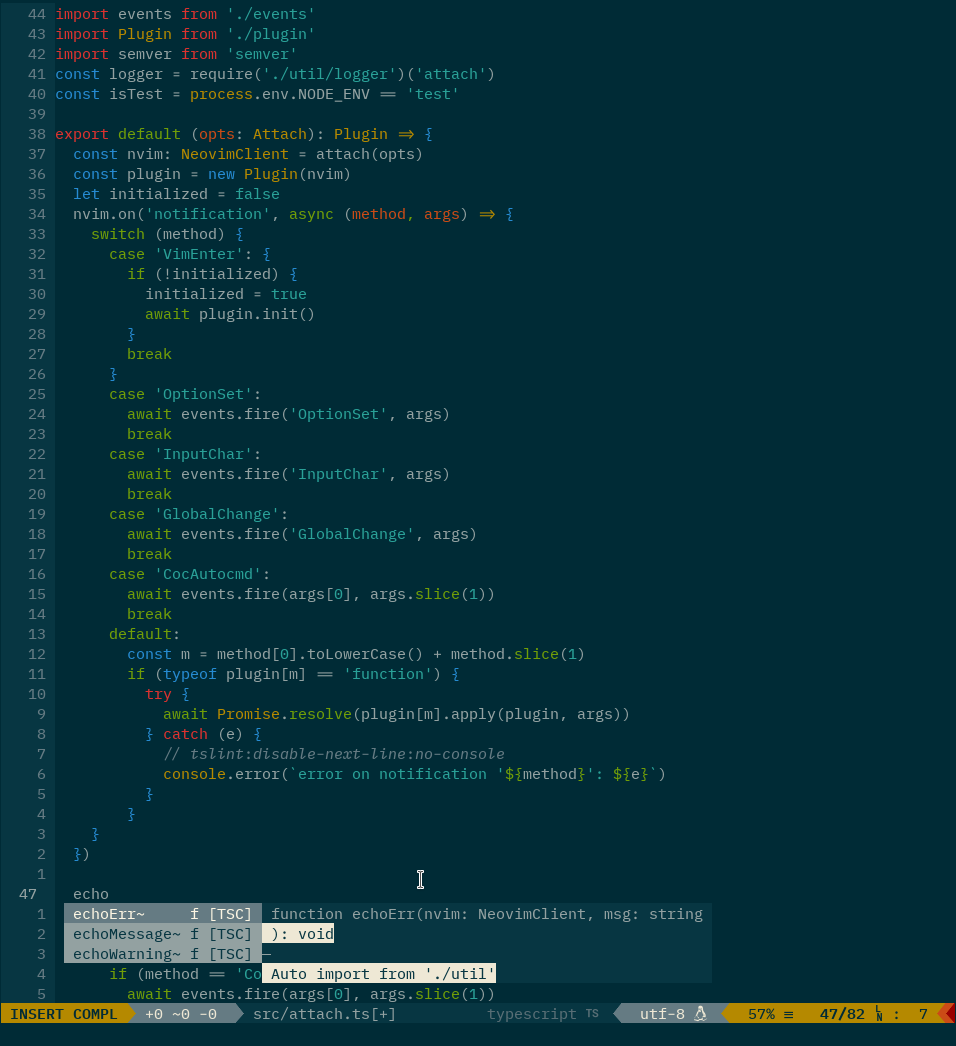This screenshot has width=956, height=1046.
Task: Click the function icon beside echoWarning~
Action: tap(196, 953)
